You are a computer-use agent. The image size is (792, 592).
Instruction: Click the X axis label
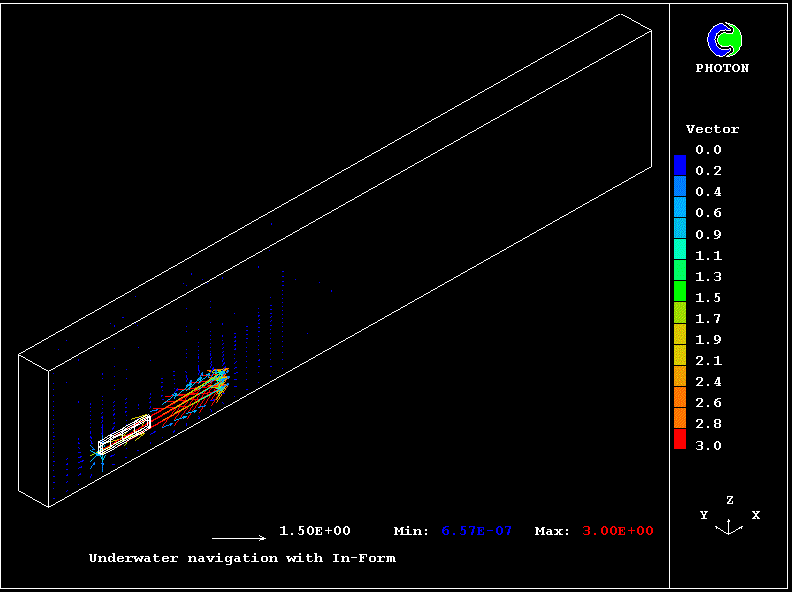(x=755, y=515)
